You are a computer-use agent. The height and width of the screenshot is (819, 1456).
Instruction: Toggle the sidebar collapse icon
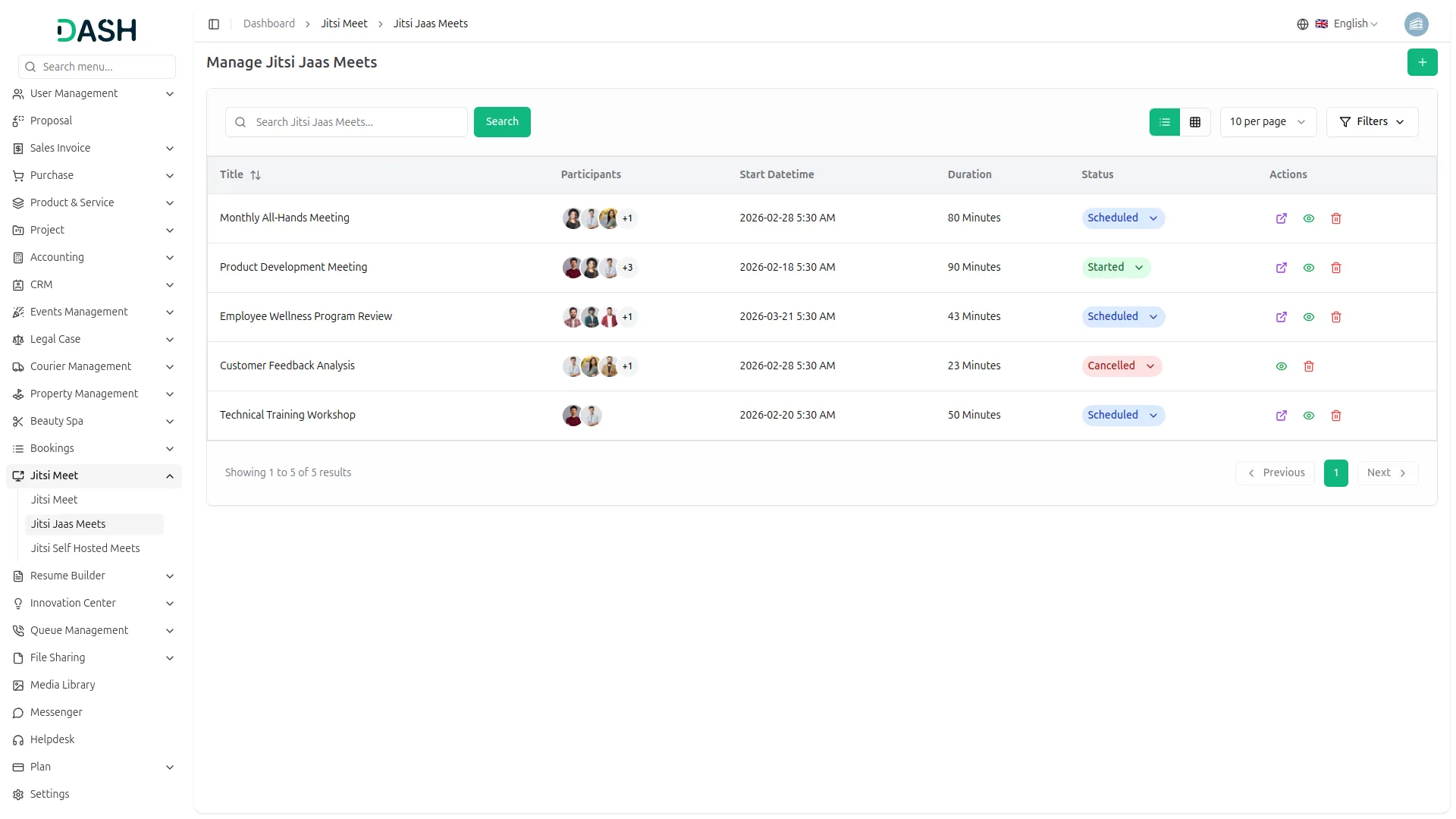pos(214,24)
